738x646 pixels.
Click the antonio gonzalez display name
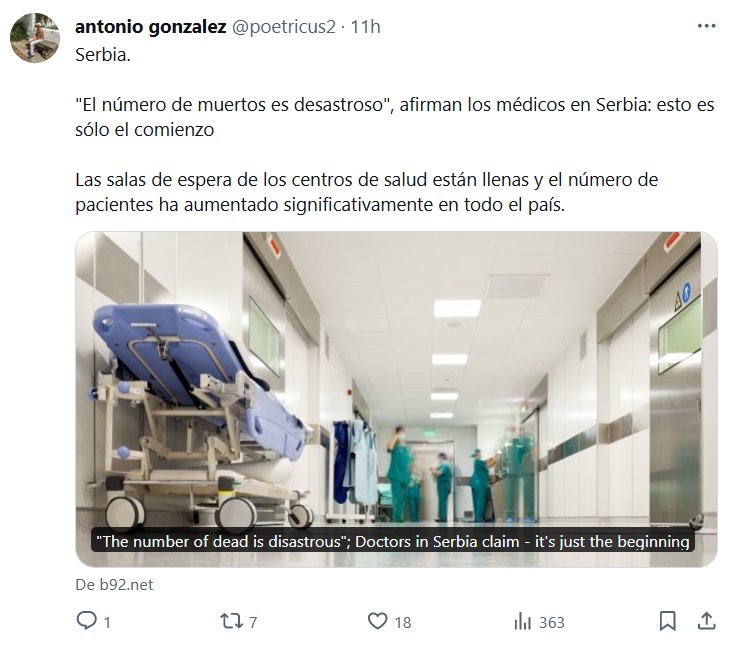[x=151, y=27]
